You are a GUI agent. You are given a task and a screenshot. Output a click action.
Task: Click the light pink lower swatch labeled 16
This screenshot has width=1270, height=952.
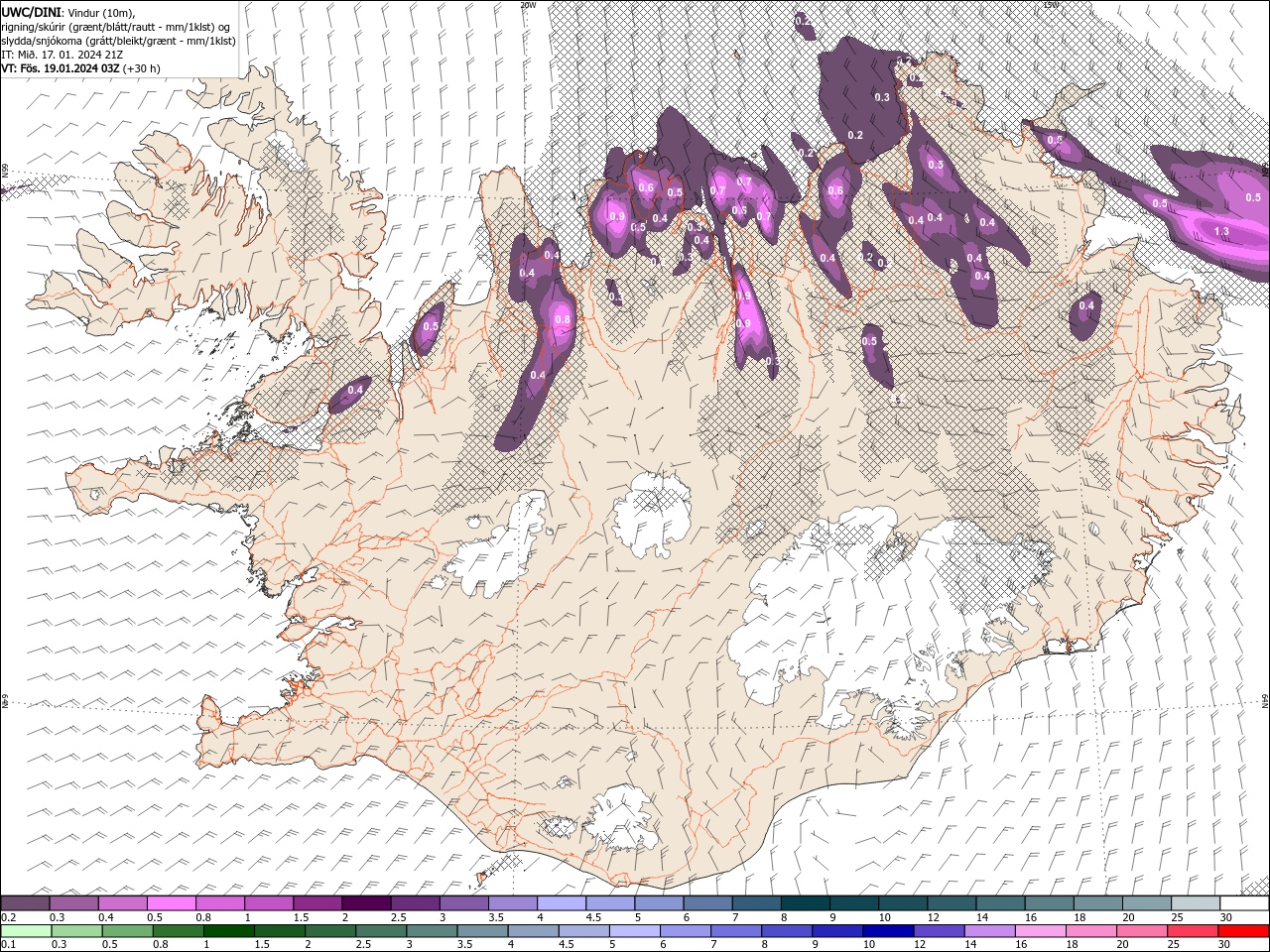click(1041, 931)
